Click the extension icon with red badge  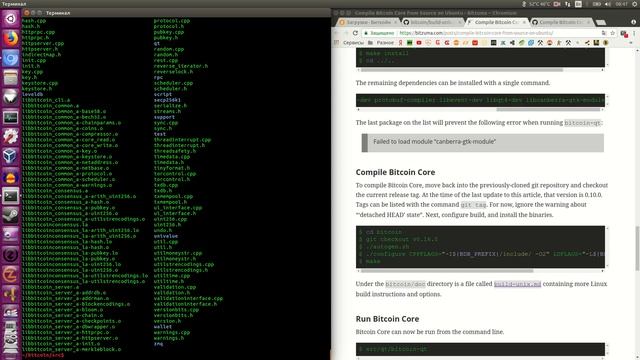click(x=624, y=33)
